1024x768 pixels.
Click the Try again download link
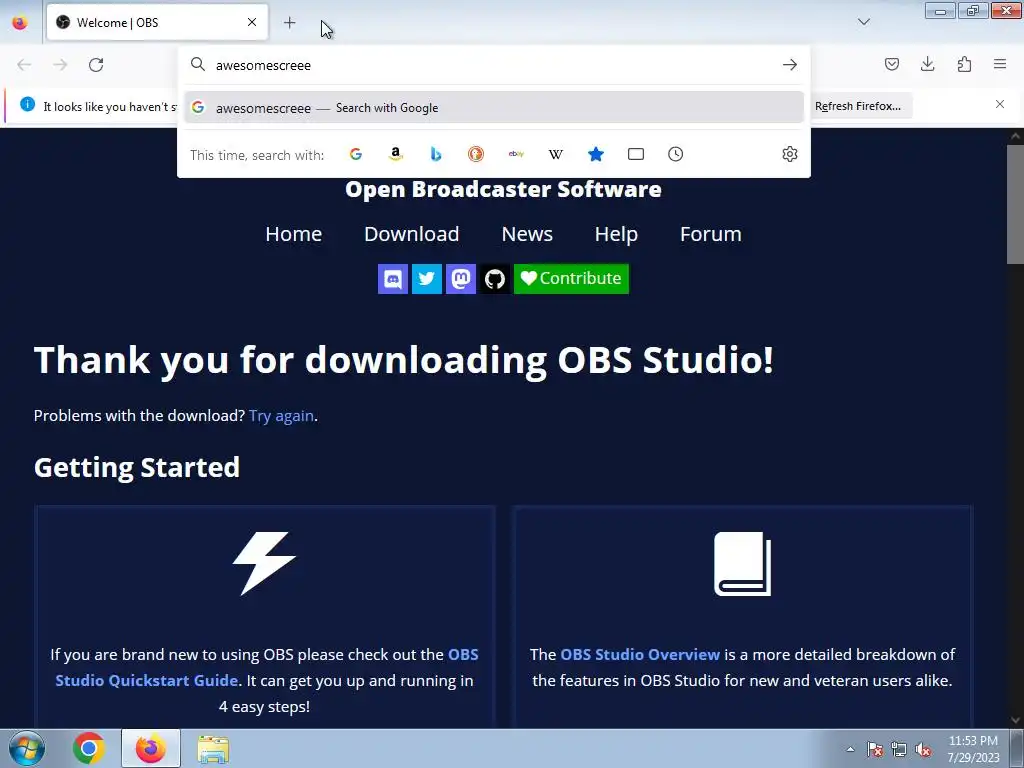click(x=281, y=416)
